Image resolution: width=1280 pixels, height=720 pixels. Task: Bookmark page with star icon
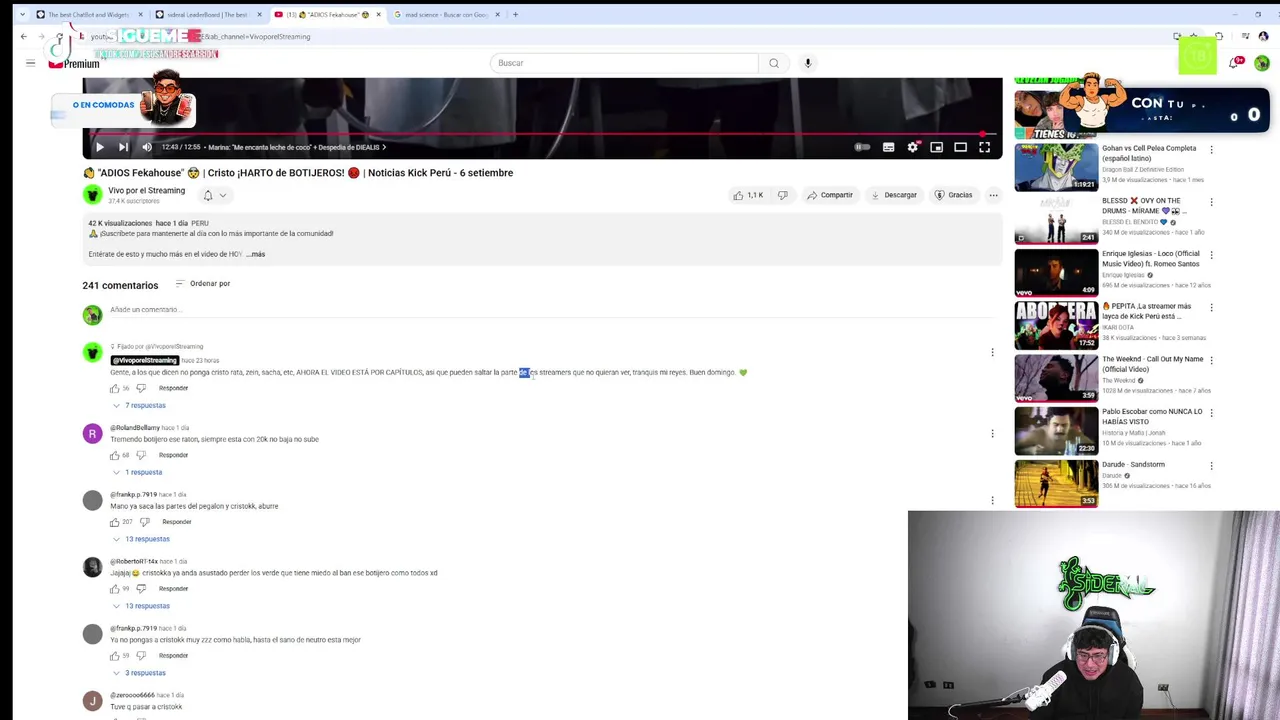point(1193,36)
